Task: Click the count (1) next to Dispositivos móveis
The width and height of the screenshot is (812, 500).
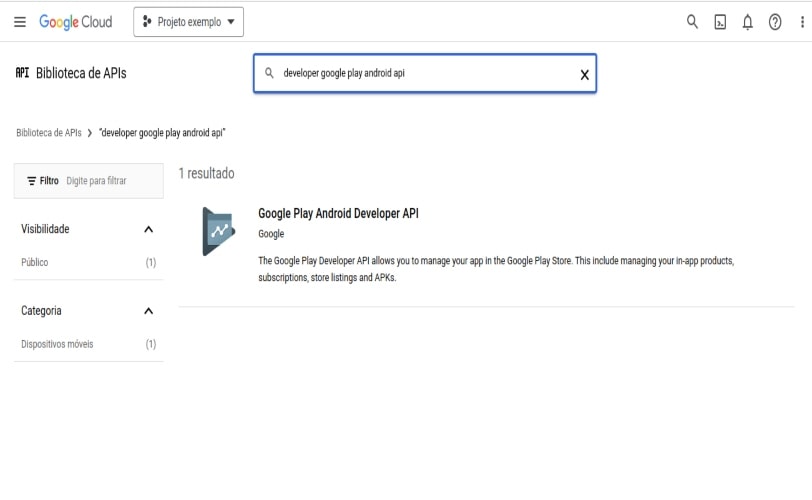Action: click(x=151, y=344)
